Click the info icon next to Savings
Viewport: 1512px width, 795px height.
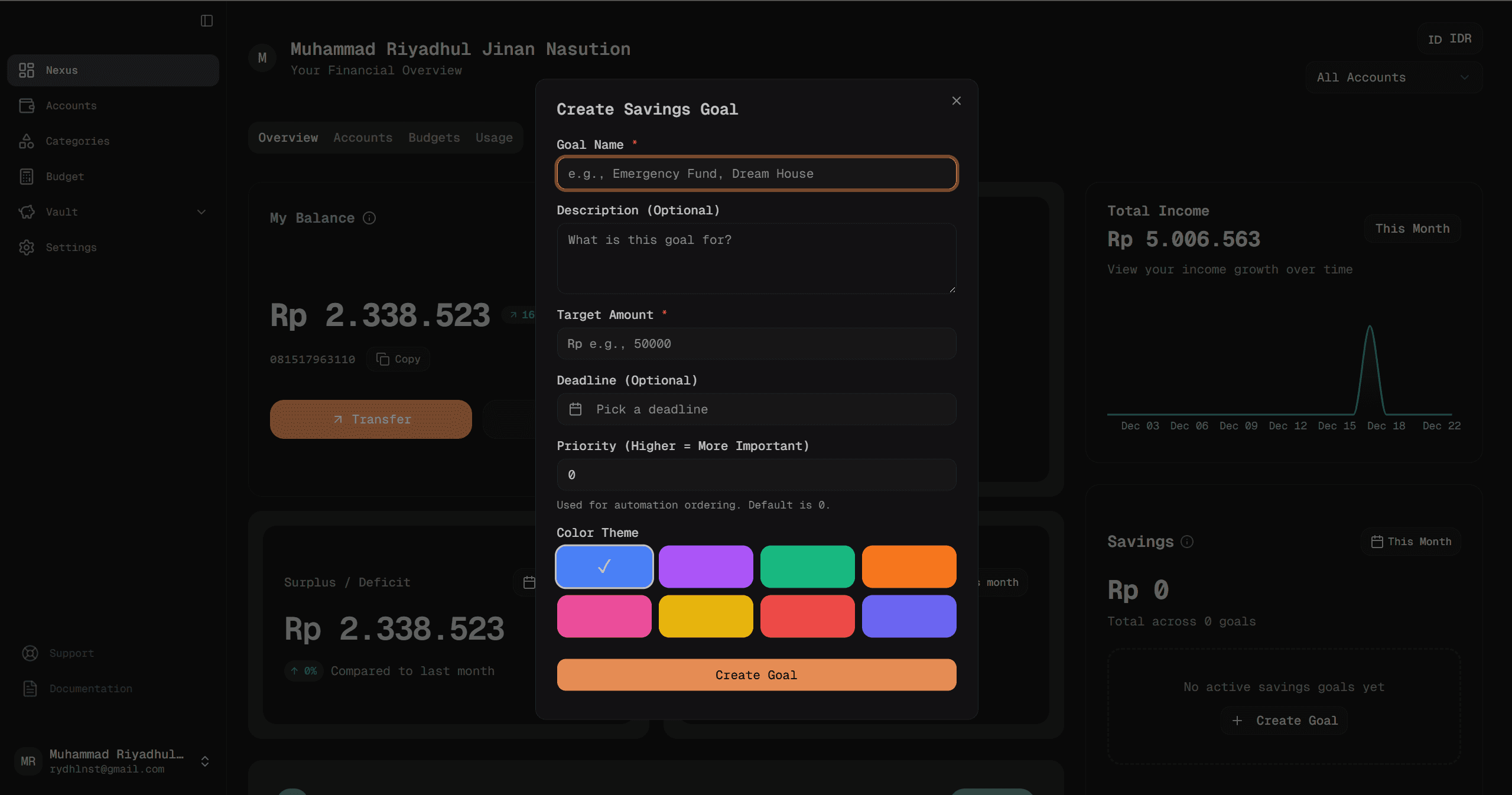1187,542
